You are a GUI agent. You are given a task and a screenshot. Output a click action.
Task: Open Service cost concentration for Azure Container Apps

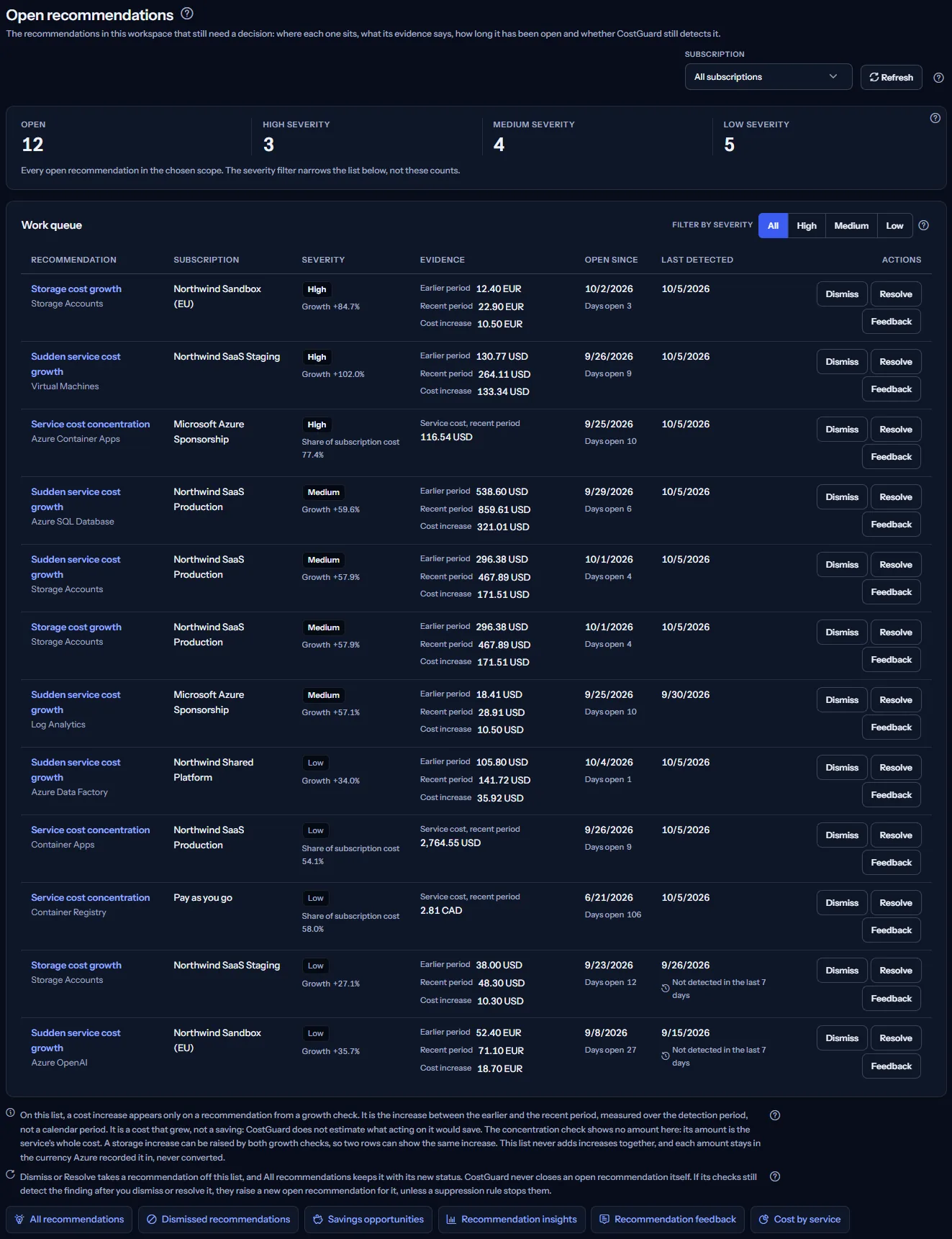click(x=91, y=424)
